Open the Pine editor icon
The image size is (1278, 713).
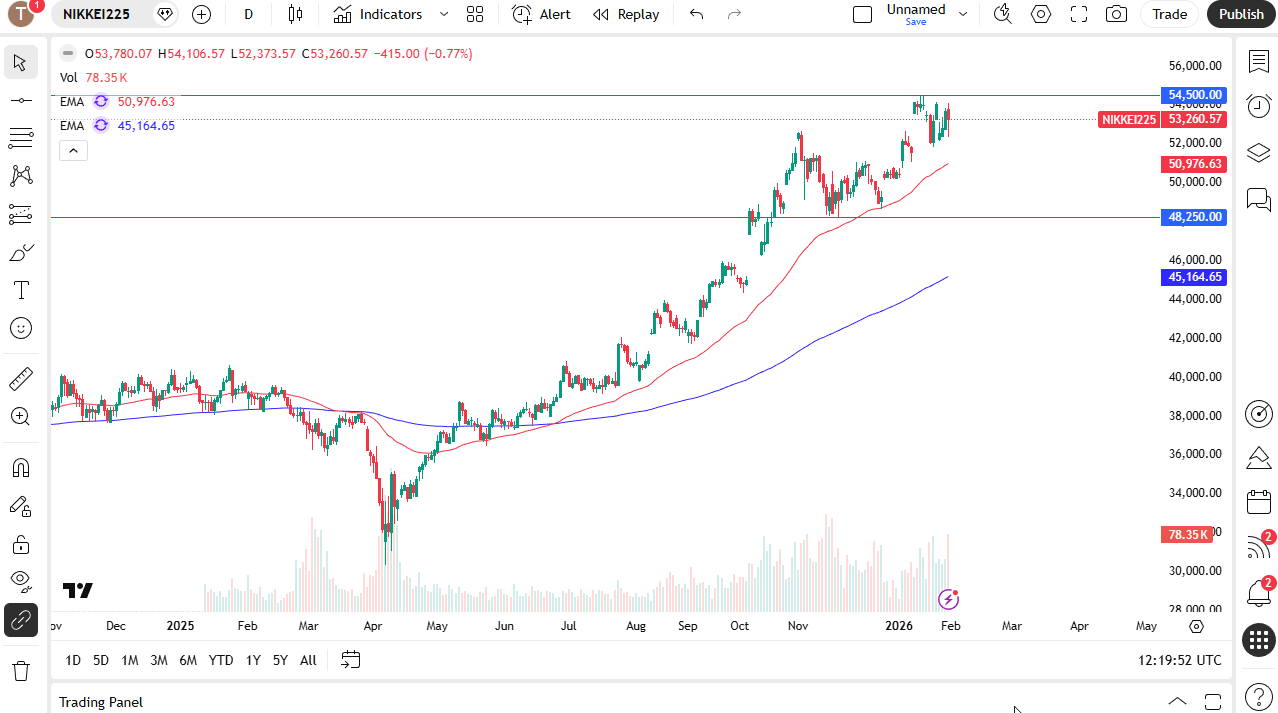click(x=1259, y=458)
